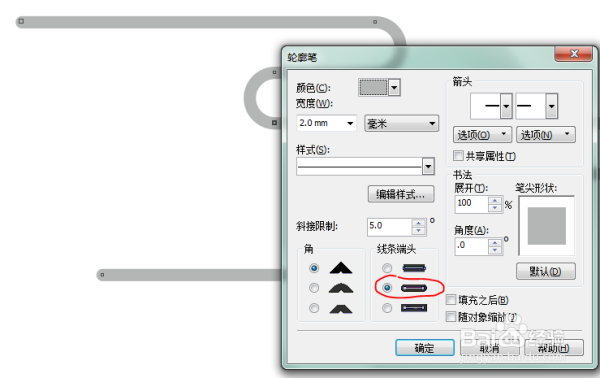The image size is (600, 378).
Task: Click the 展开 stretch value field
Action: 471,204
